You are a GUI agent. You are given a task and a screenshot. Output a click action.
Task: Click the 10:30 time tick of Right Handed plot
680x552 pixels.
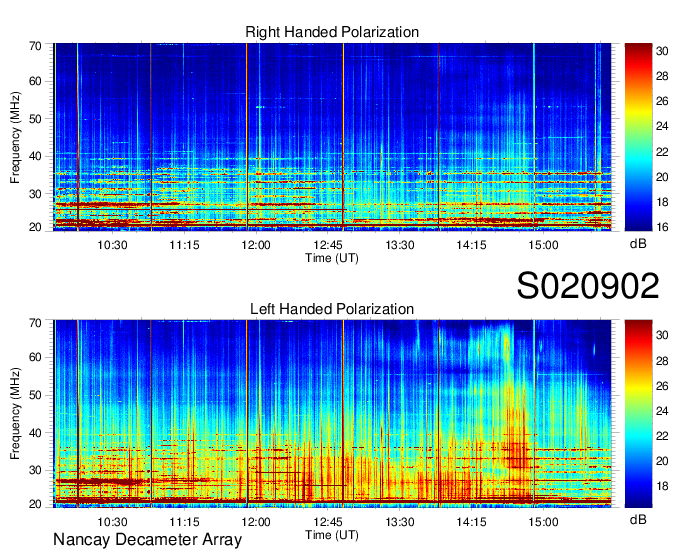112,245
